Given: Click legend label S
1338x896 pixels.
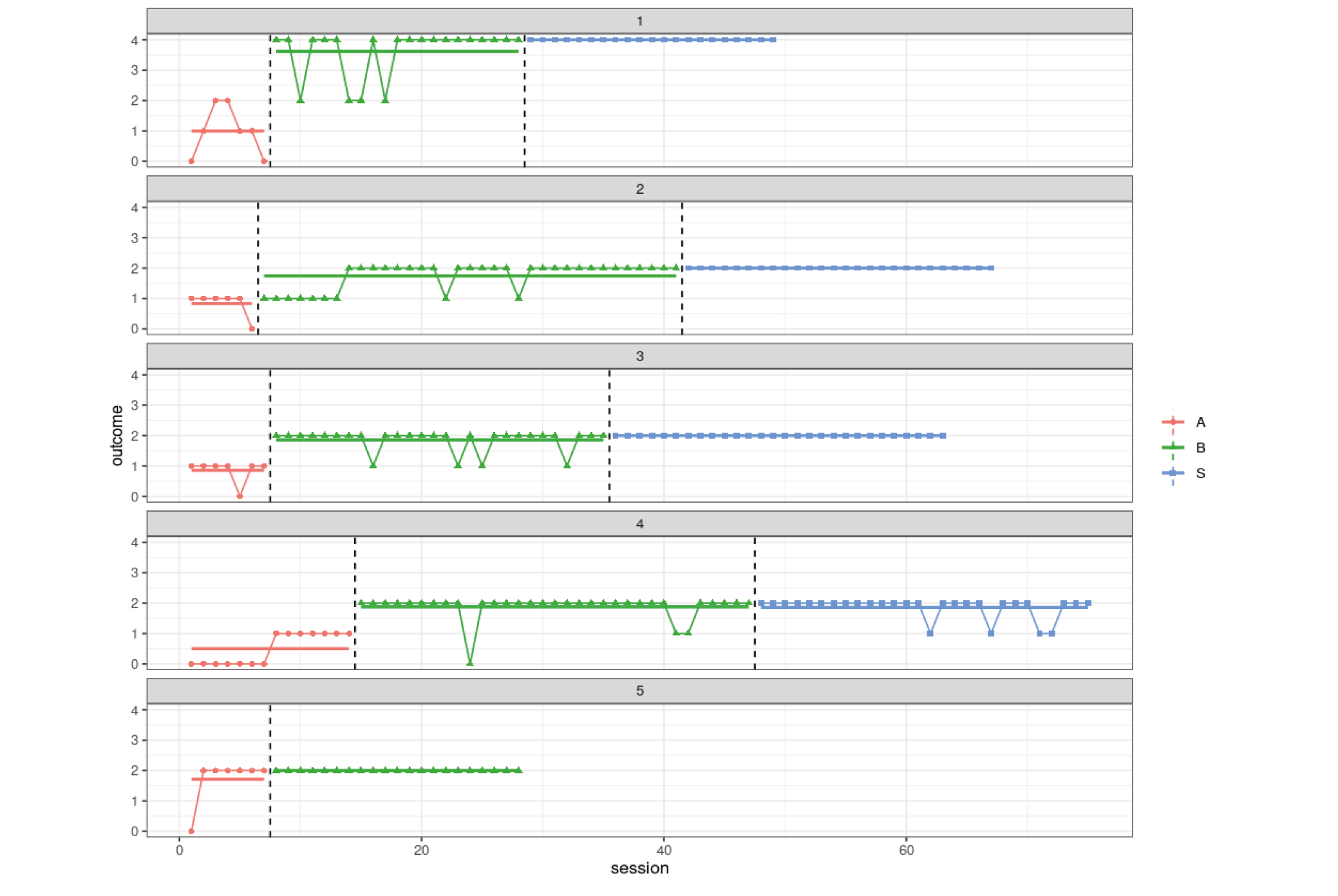Looking at the screenshot, I should click(1200, 474).
